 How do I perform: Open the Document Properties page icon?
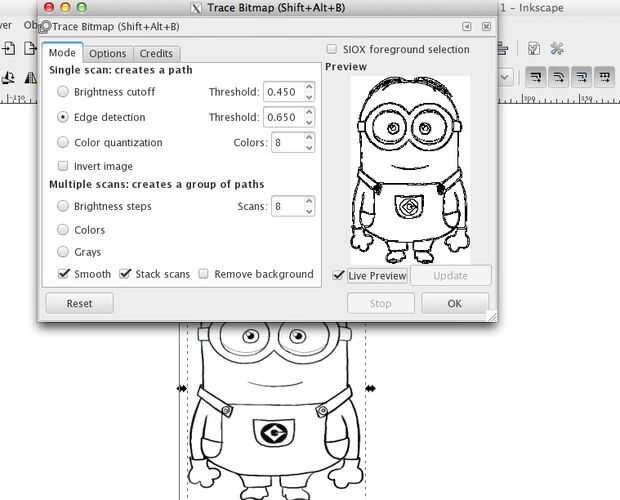coord(534,49)
